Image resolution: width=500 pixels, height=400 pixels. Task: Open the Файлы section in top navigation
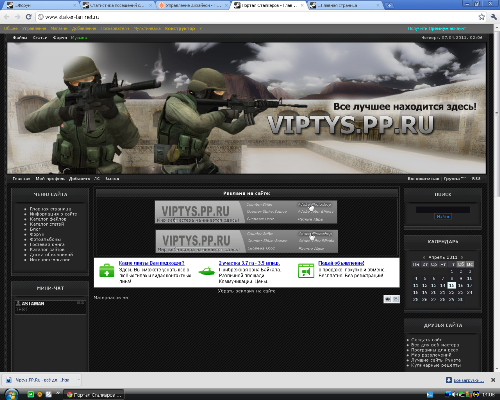click(20, 38)
